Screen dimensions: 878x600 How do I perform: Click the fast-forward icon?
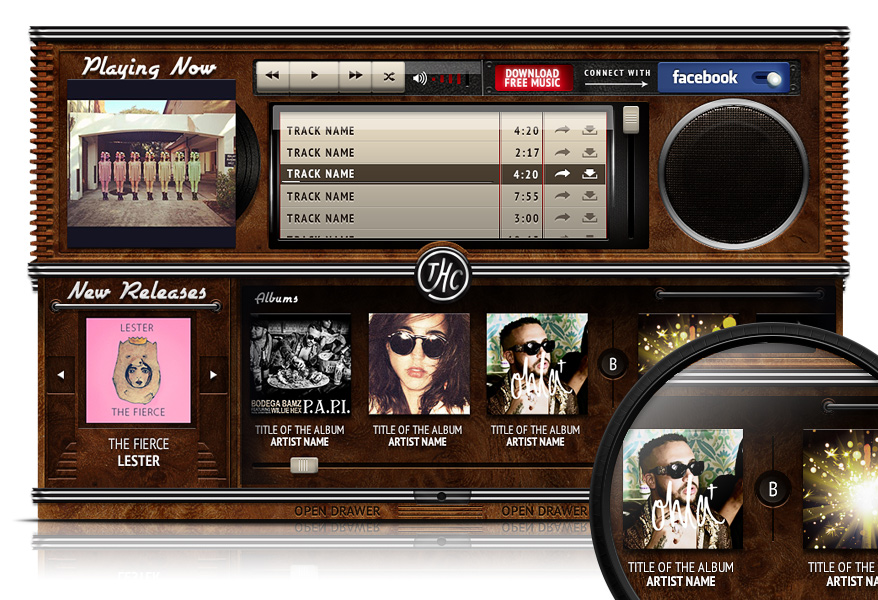point(355,74)
